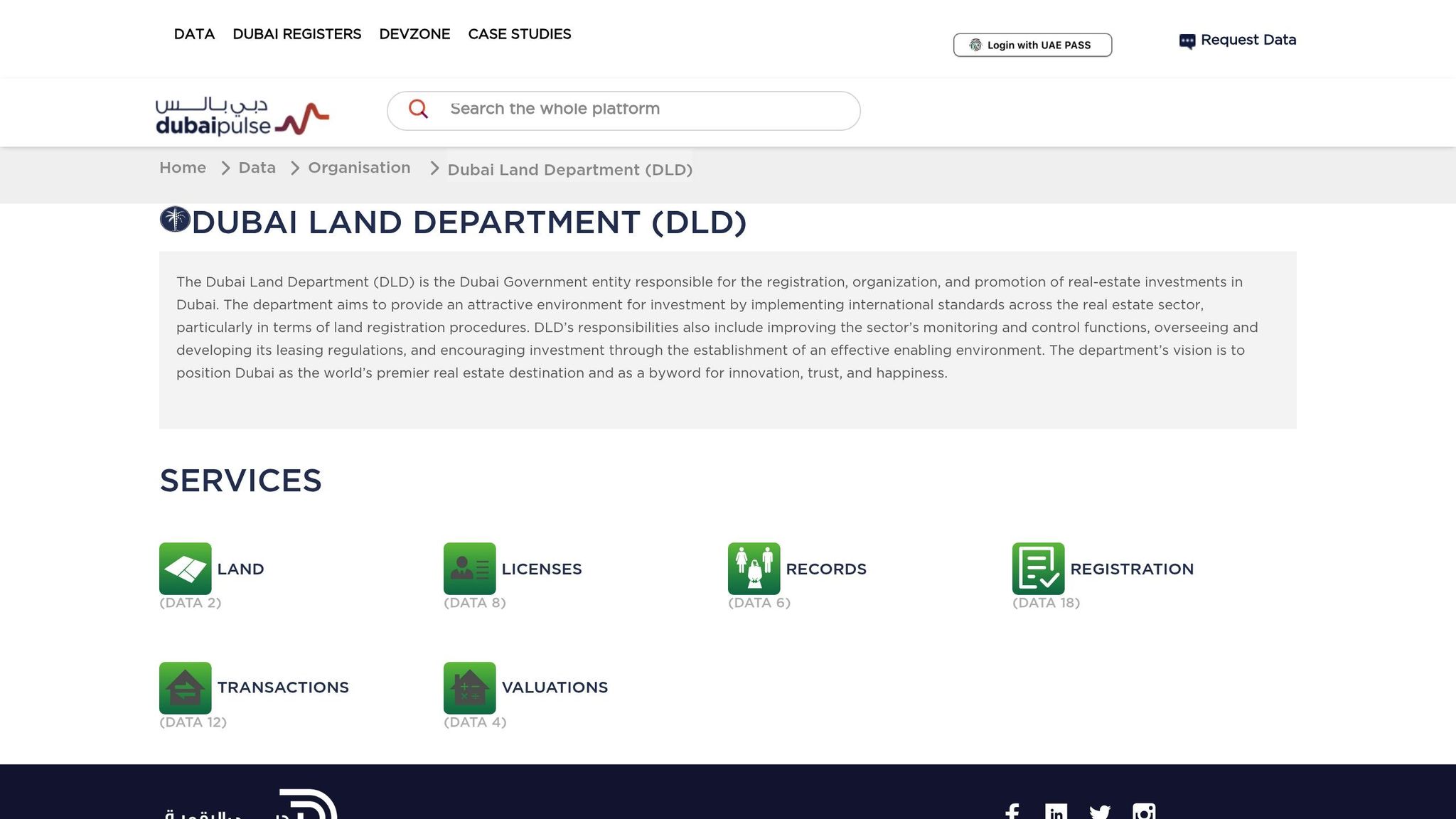
Task: Open the Instagram footer icon
Action: [1144, 812]
